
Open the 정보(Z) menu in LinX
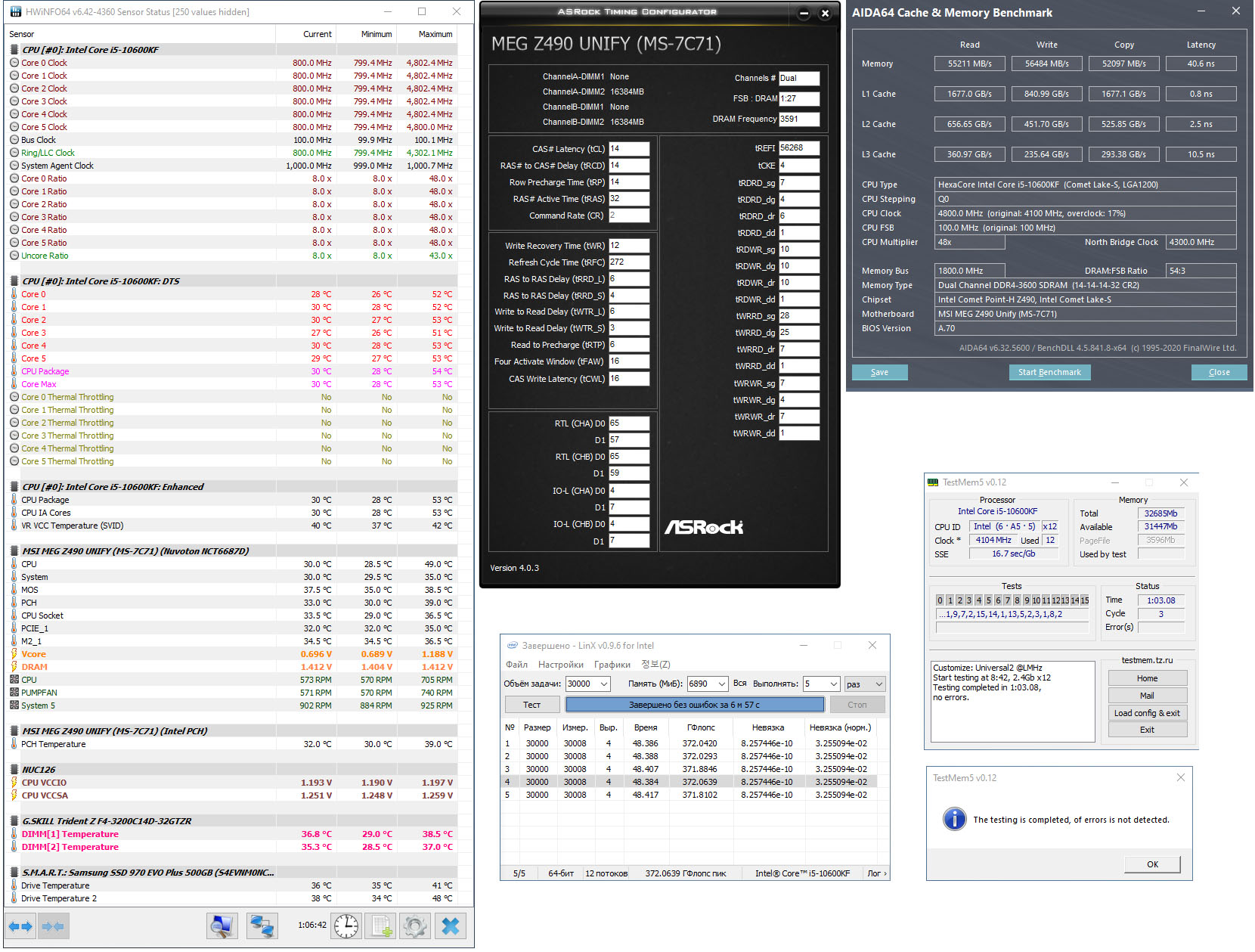(655, 665)
